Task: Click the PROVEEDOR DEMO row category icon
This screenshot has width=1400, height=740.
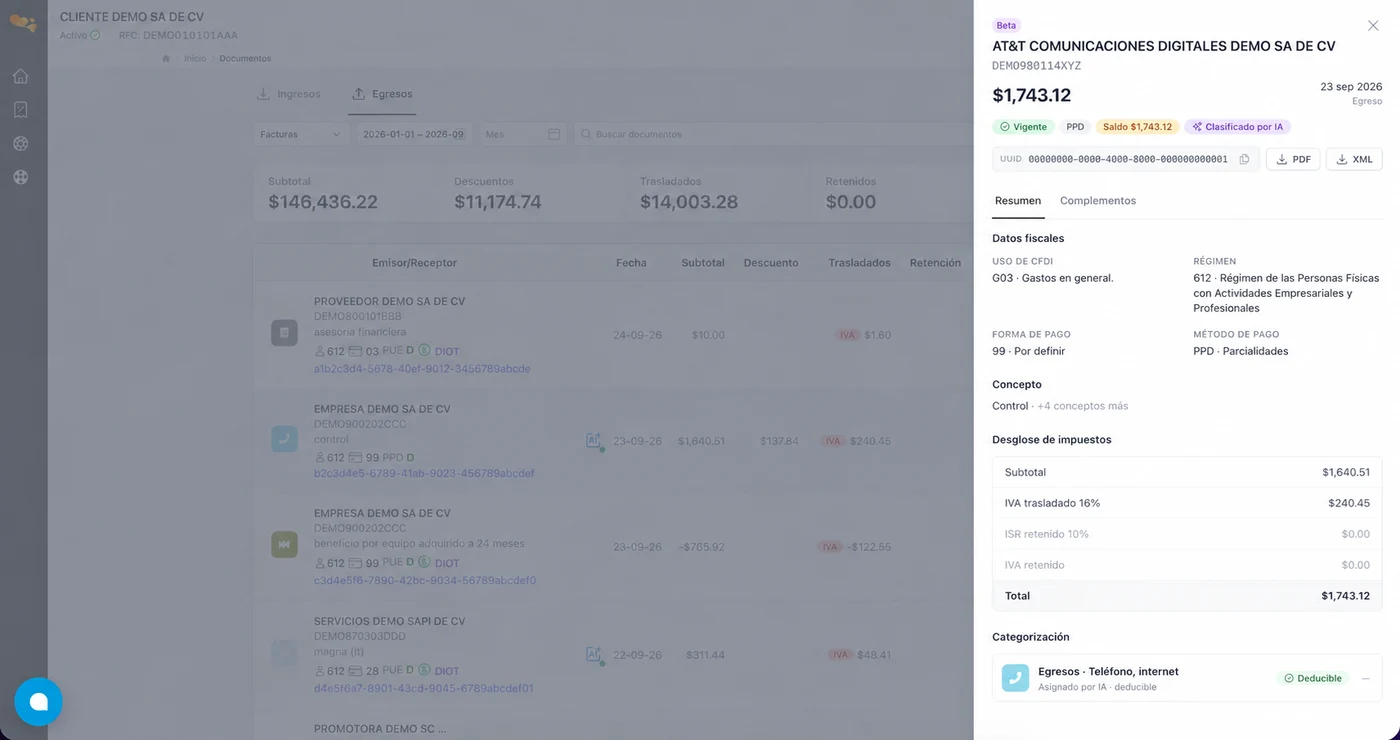Action: tap(284, 332)
